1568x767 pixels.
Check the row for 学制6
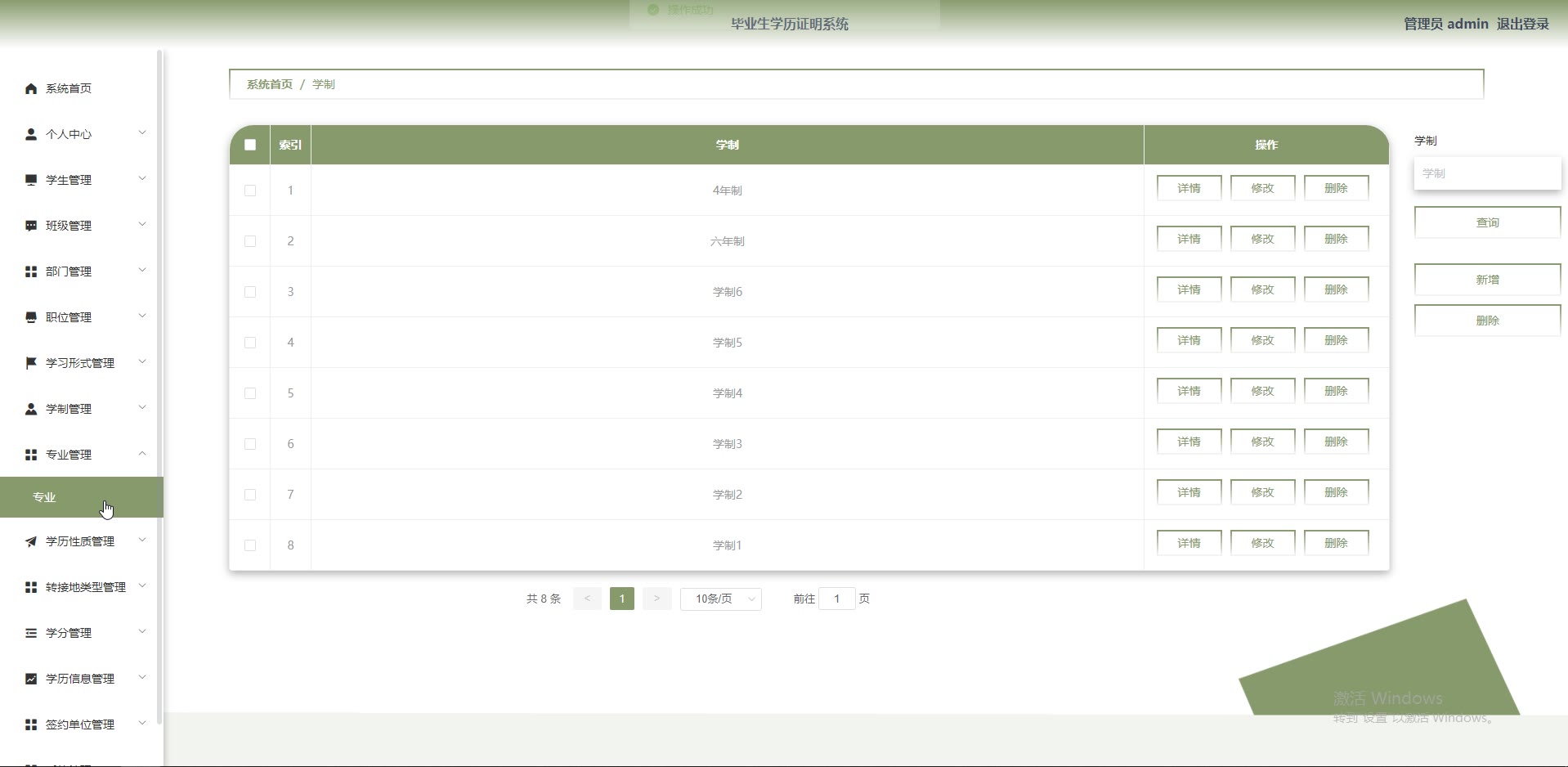click(x=250, y=292)
